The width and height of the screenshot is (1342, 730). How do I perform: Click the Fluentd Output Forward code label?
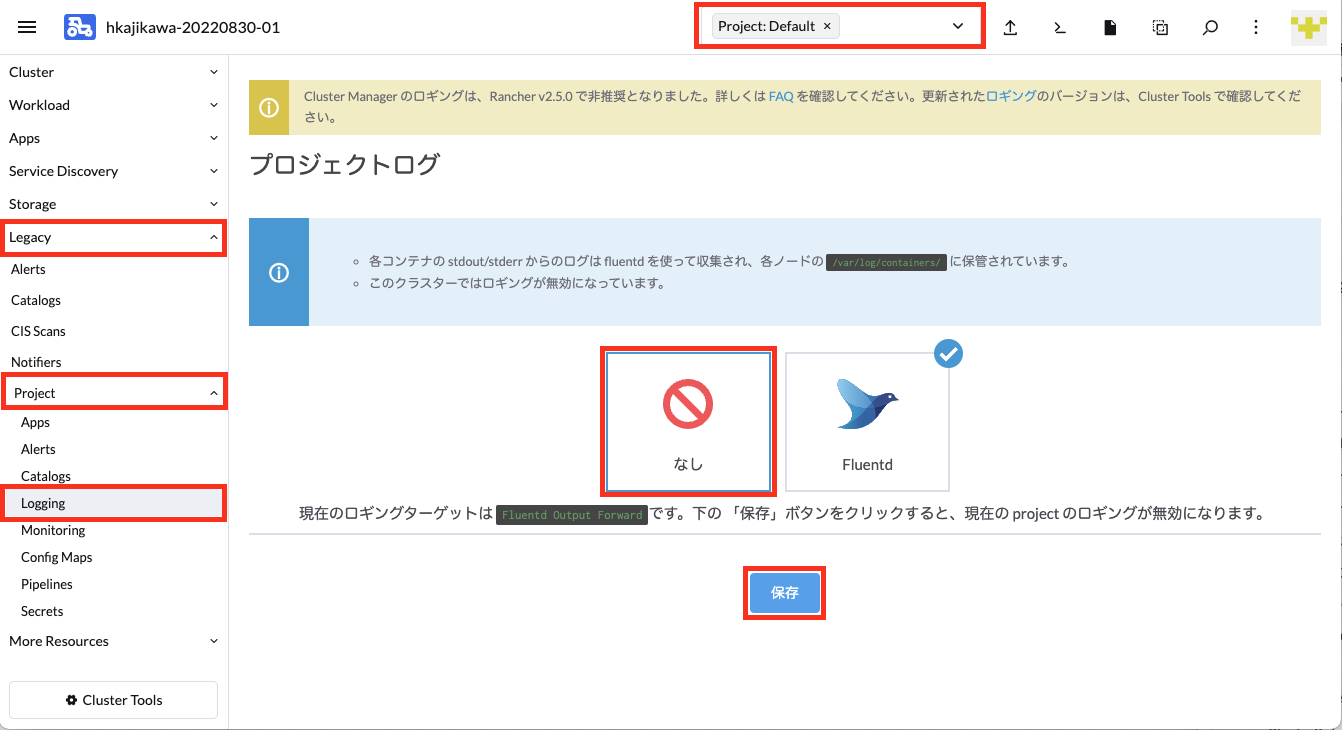(x=573, y=515)
